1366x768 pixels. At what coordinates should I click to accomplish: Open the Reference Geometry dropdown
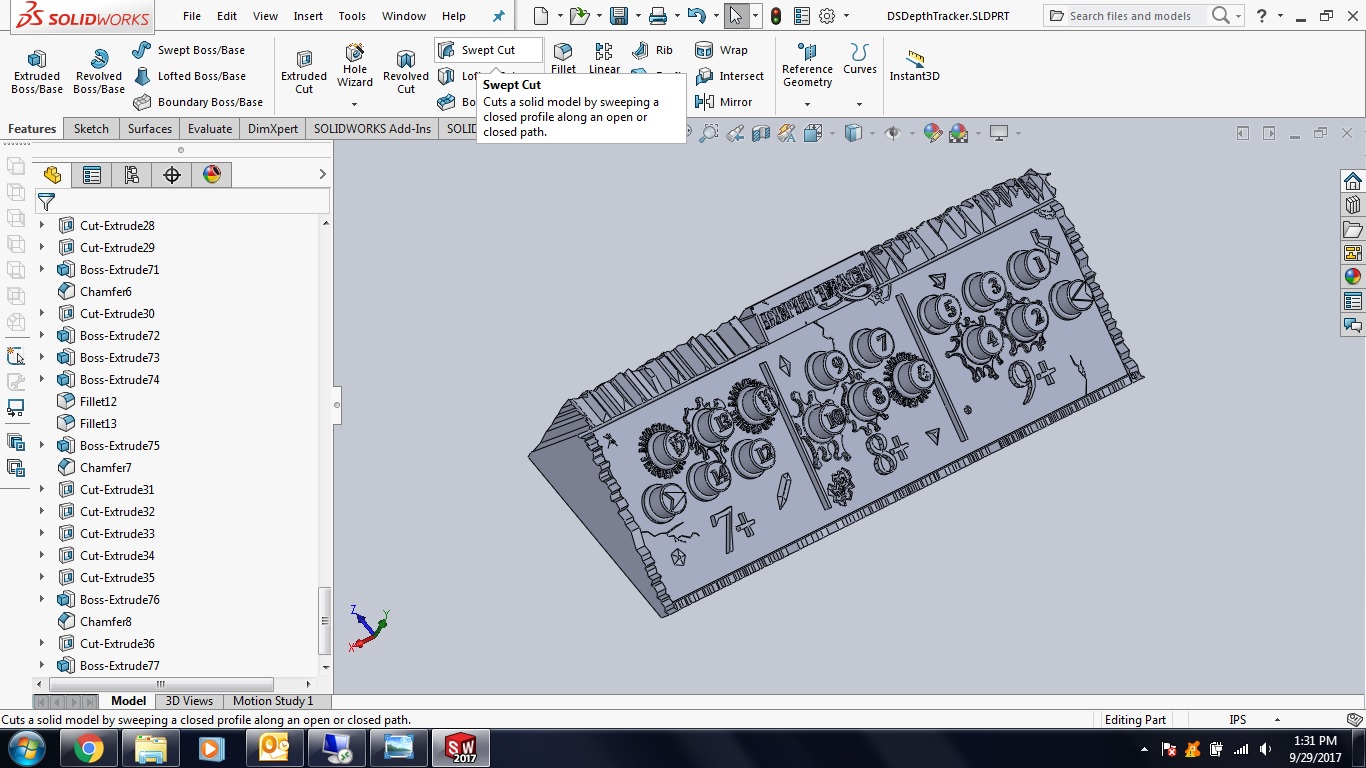pyautogui.click(x=807, y=103)
